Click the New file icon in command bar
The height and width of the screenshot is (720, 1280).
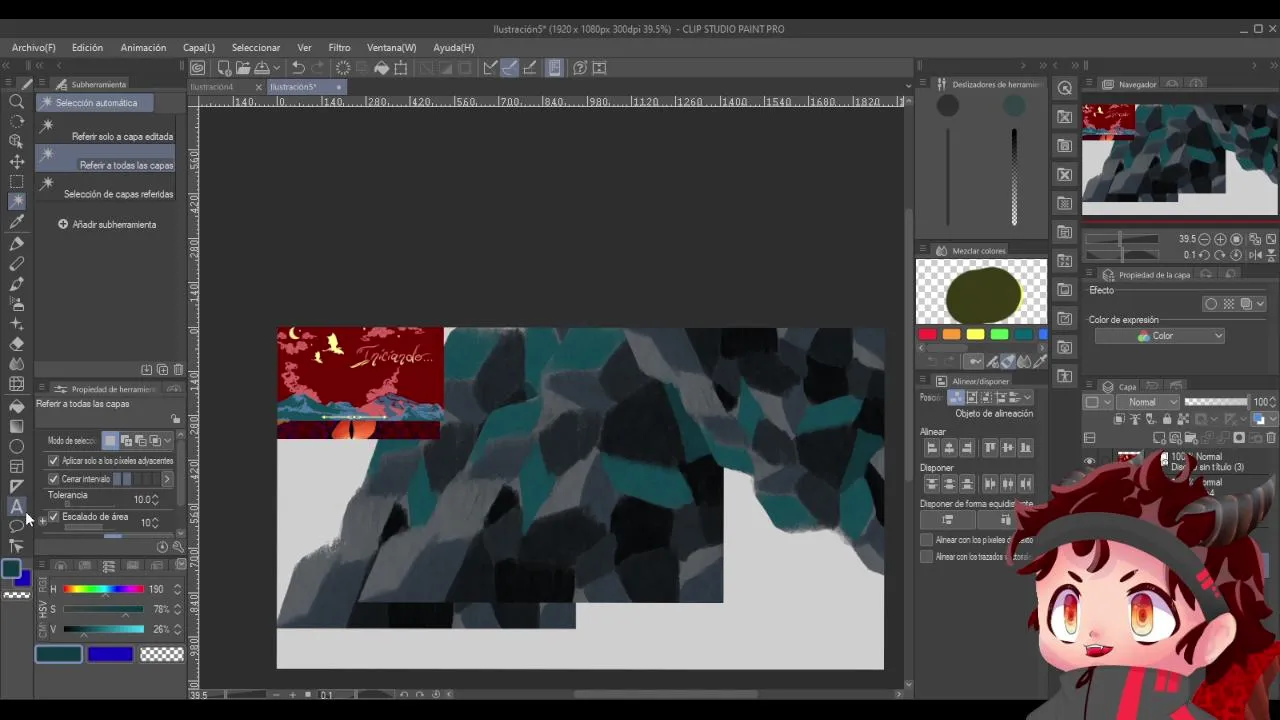click(x=224, y=68)
